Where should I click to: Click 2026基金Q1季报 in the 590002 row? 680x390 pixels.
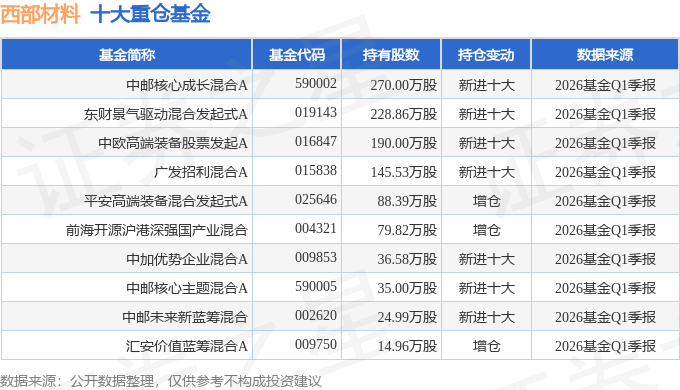(x=605, y=85)
